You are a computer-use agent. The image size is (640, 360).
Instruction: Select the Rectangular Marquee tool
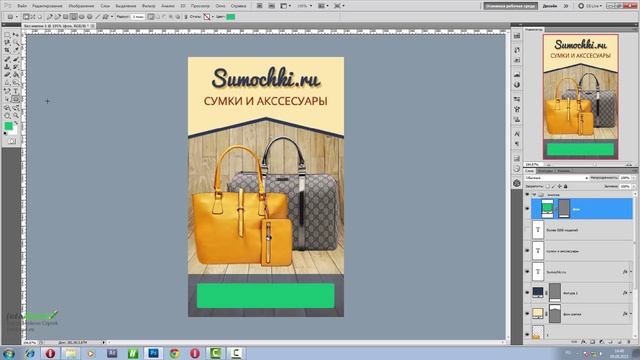(7, 36)
